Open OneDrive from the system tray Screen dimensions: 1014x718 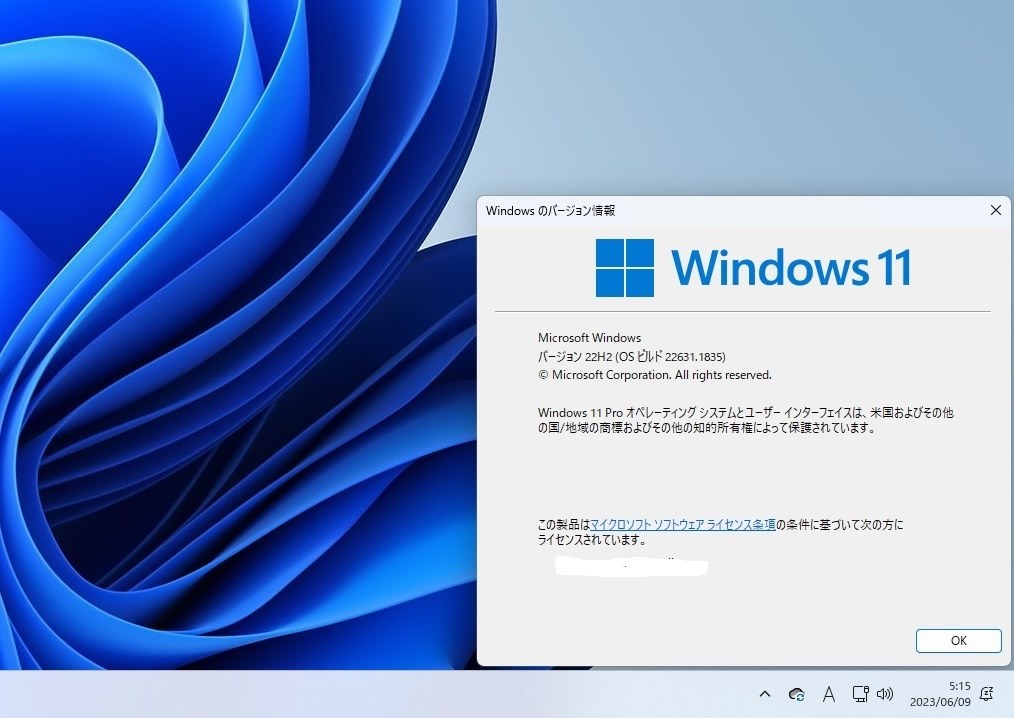796,693
